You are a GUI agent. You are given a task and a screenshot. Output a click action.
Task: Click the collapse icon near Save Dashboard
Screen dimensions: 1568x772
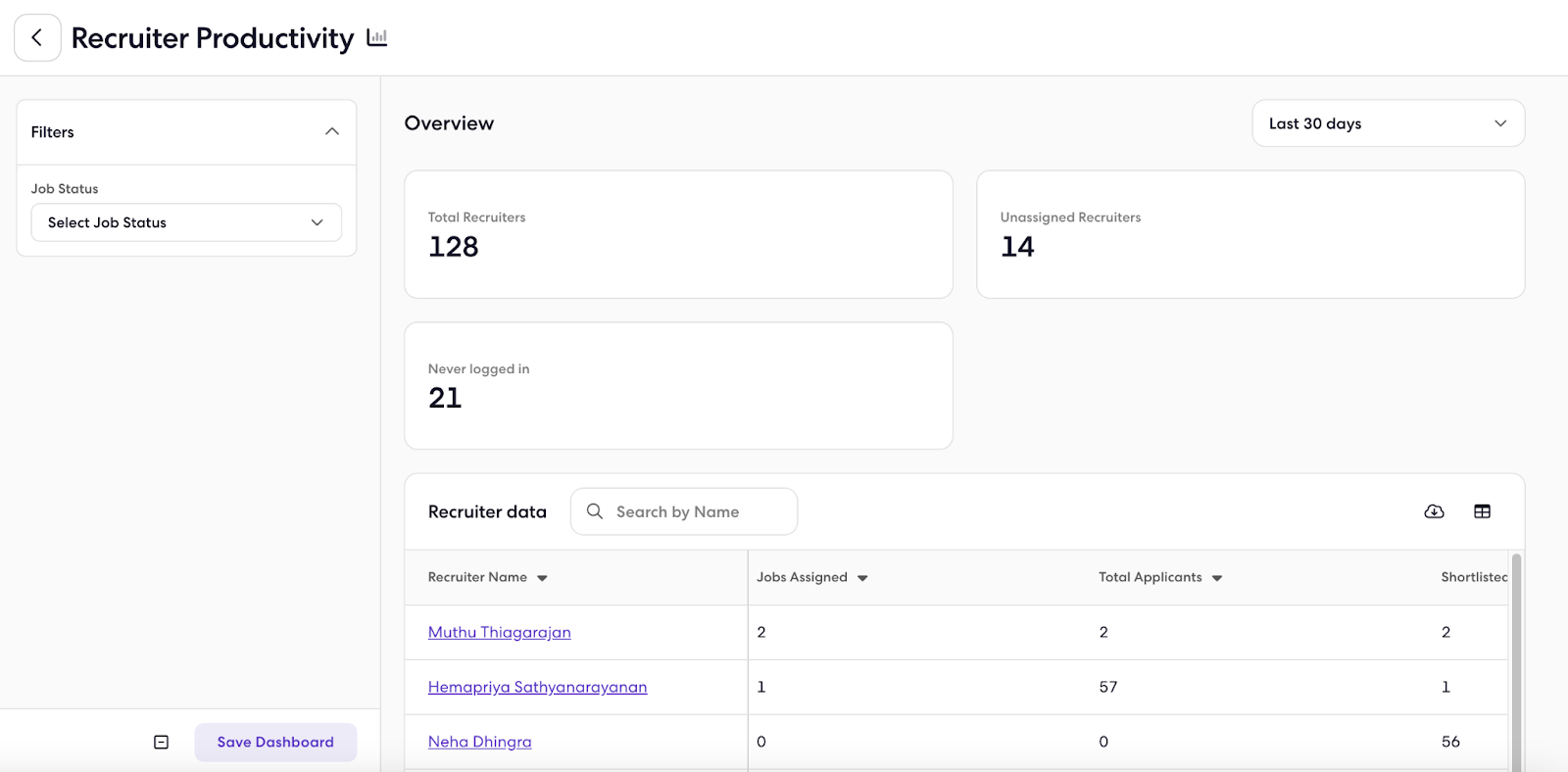pyautogui.click(x=162, y=743)
